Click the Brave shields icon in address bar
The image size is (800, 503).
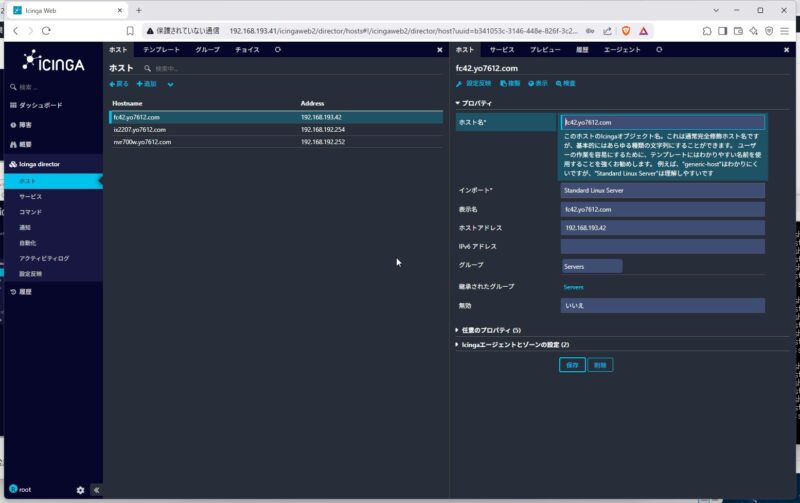click(x=626, y=31)
